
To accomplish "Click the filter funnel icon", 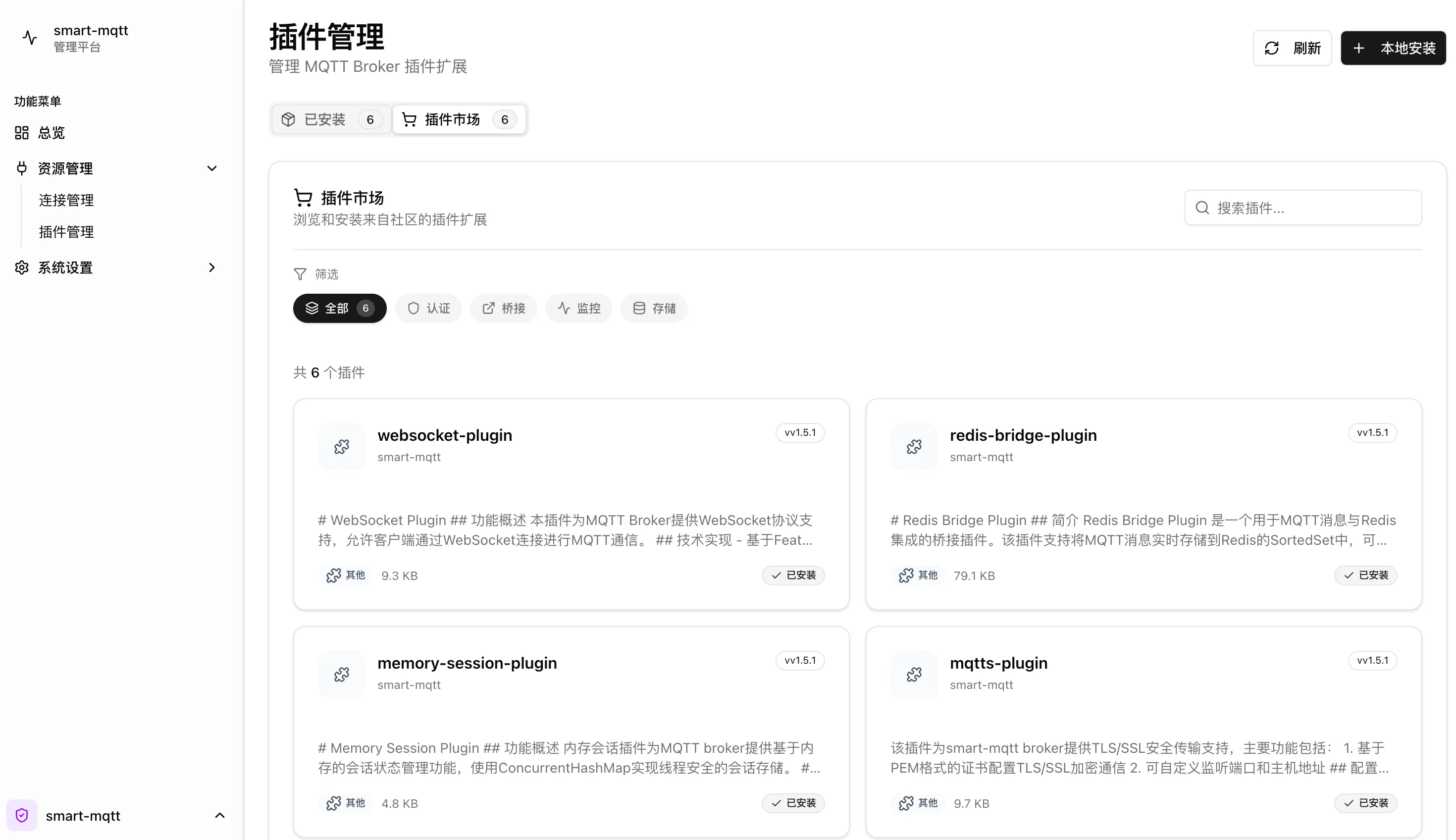I will pyautogui.click(x=300, y=274).
